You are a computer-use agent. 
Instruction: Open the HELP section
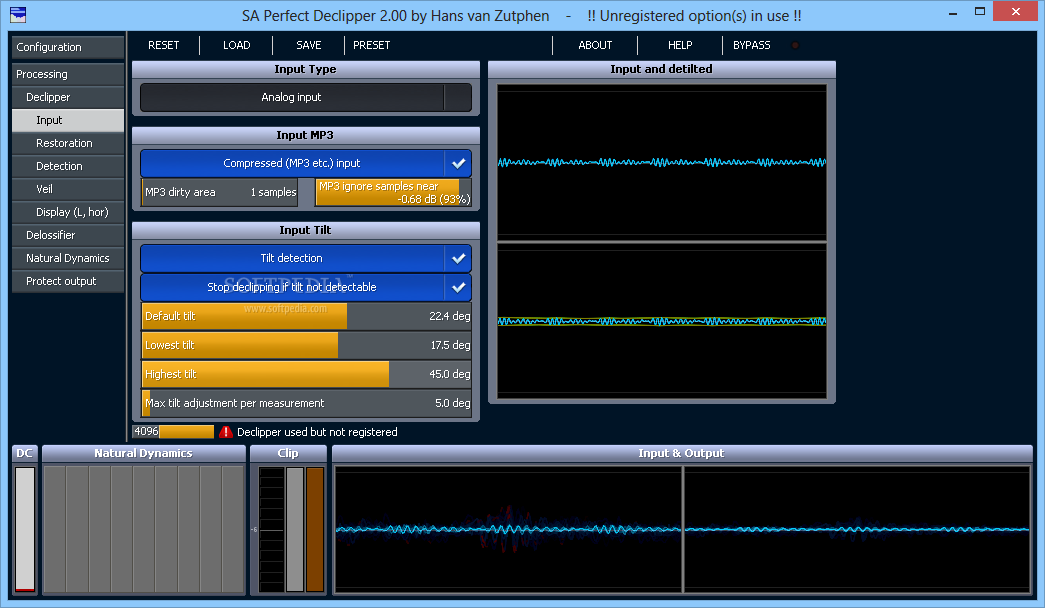pyautogui.click(x=680, y=45)
